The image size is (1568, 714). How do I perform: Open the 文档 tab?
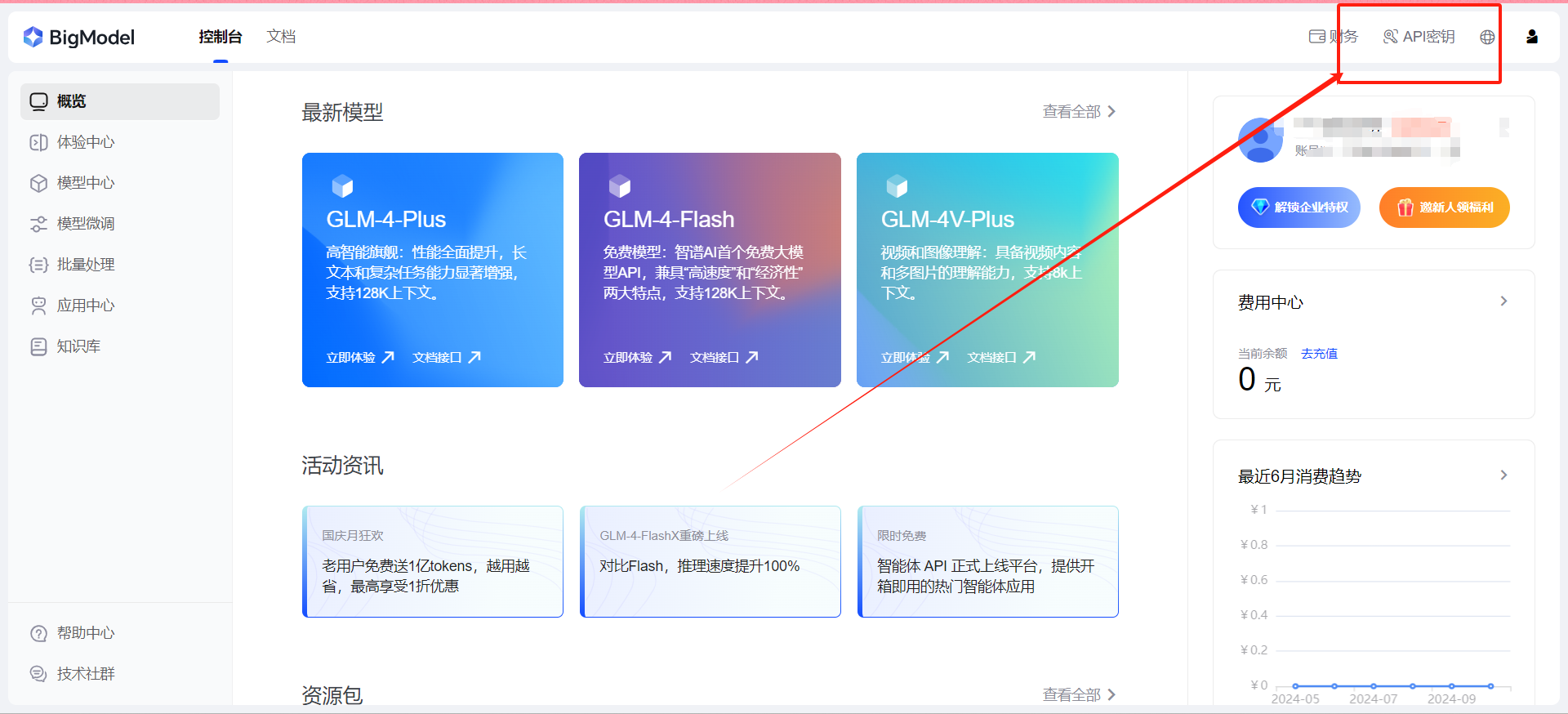click(x=281, y=37)
